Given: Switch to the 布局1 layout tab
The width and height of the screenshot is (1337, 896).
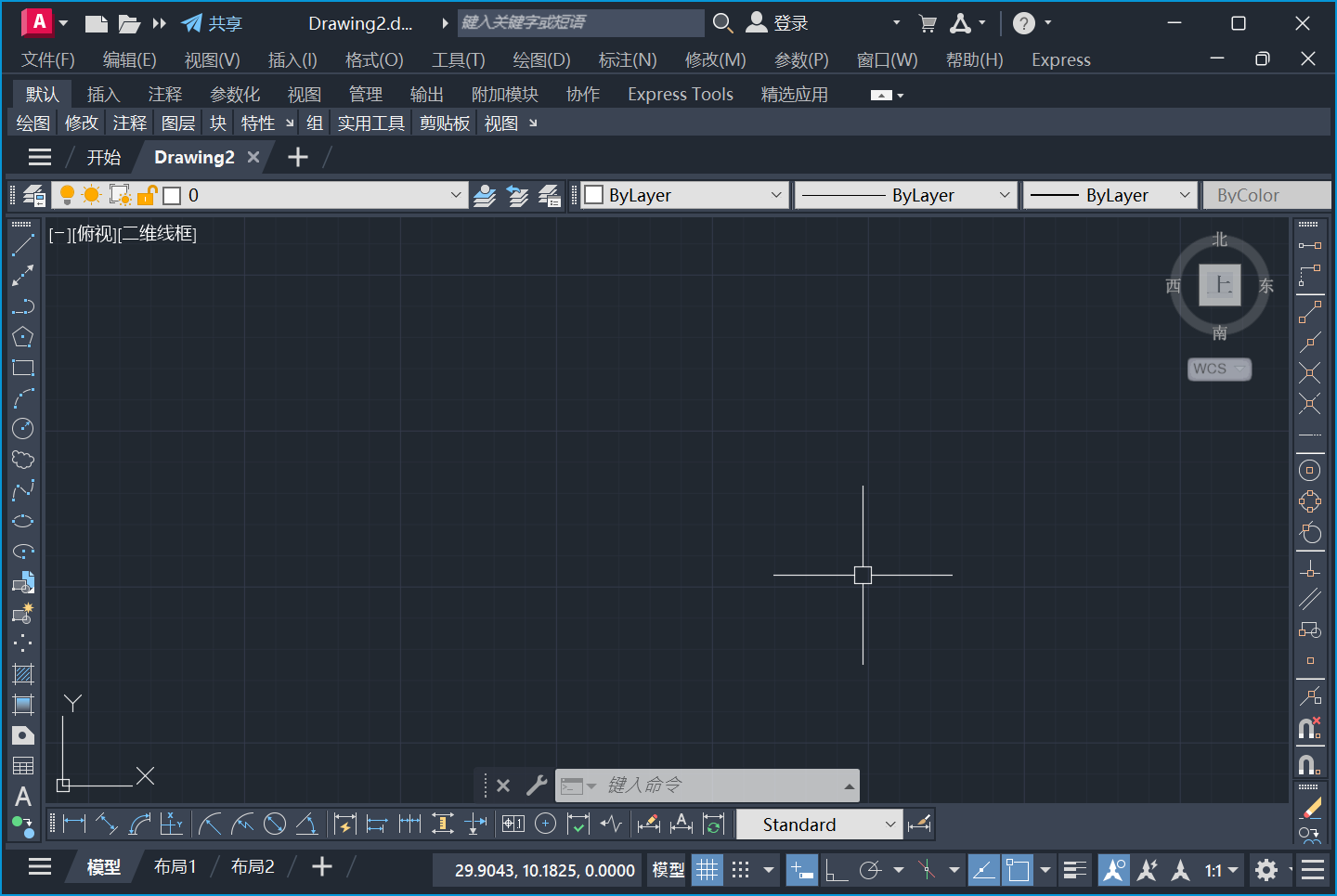Looking at the screenshot, I should pyautogui.click(x=175, y=866).
